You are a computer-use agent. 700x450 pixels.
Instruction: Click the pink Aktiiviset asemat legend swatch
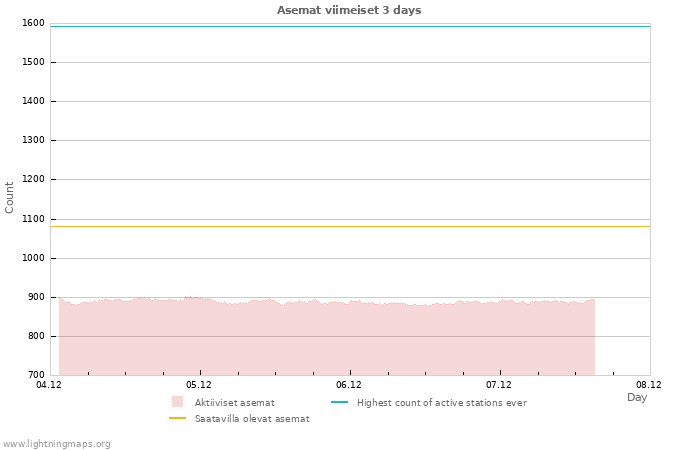(x=178, y=402)
